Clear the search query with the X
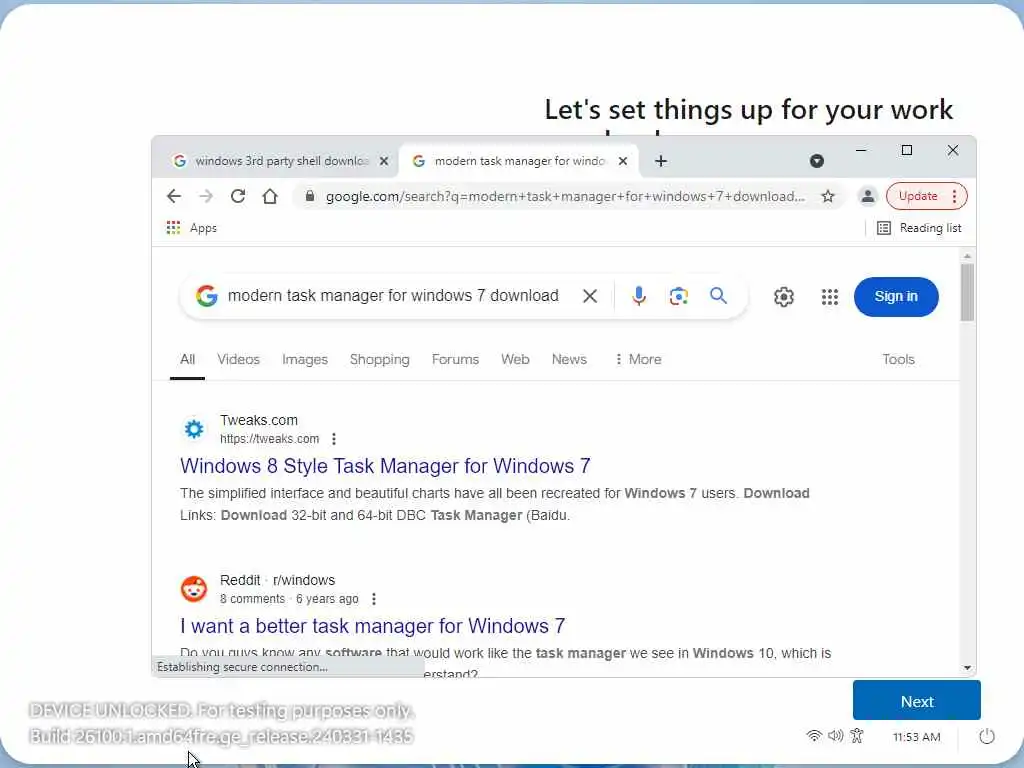This screenshot has height=768, width=1024. click(590, 296)
